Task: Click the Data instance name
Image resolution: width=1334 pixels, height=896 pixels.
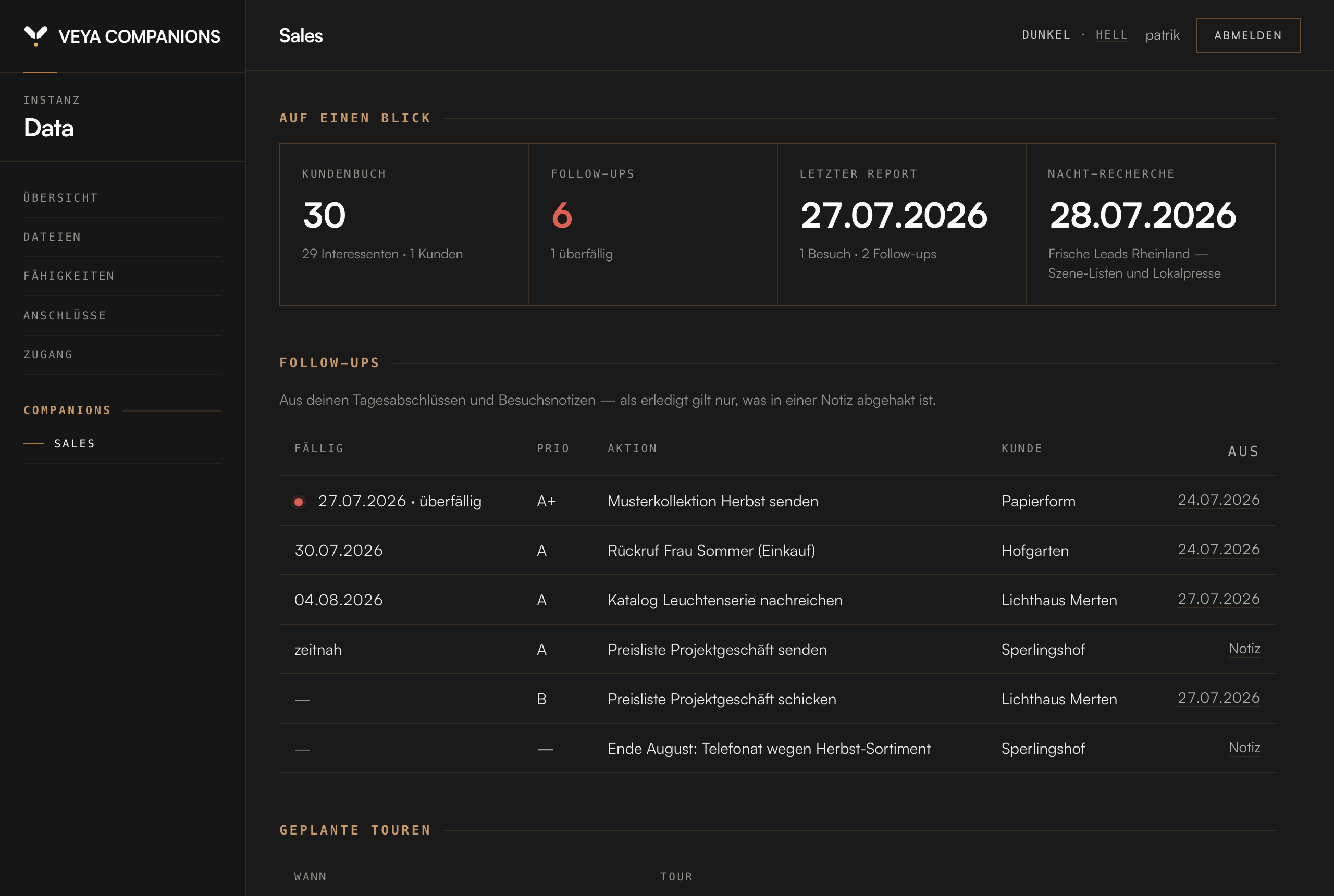Action: click(x=48, y=128)
